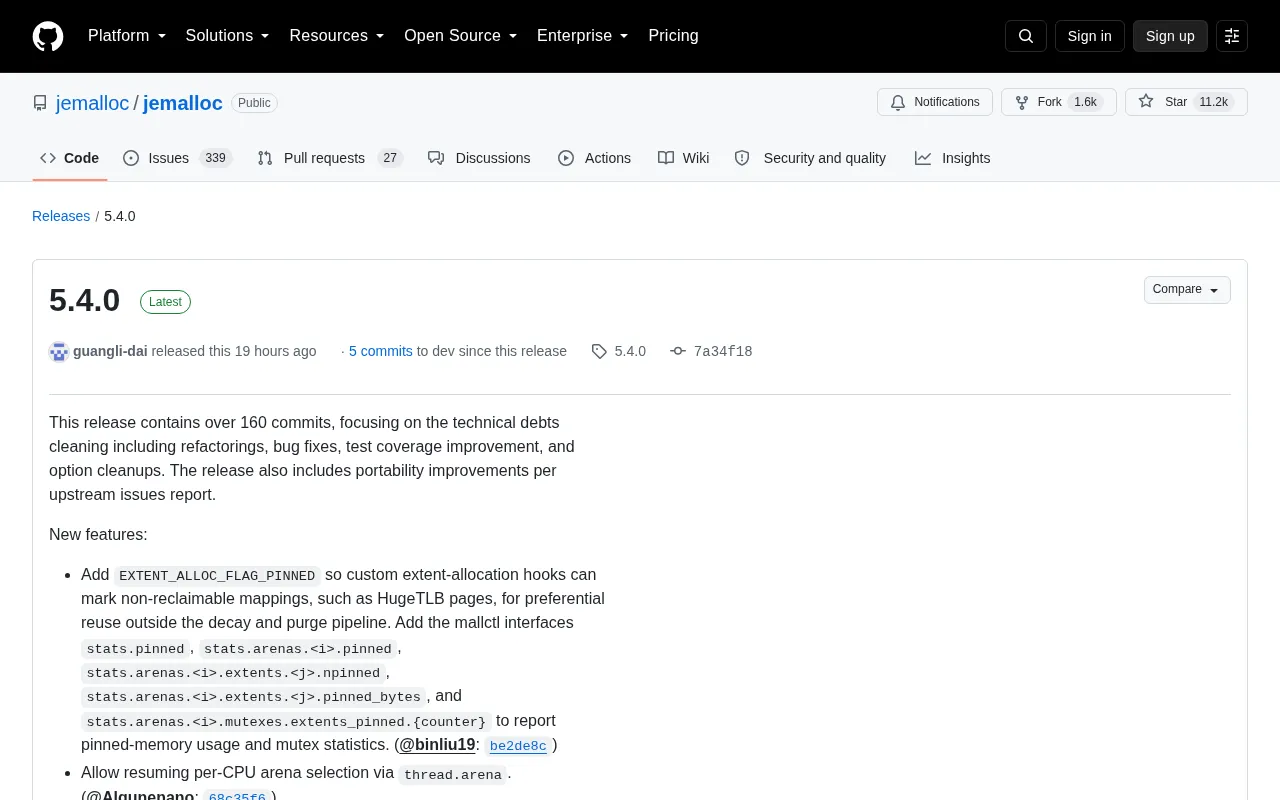Click the tag icon beside 5.4.0

[x=599, y=351]
